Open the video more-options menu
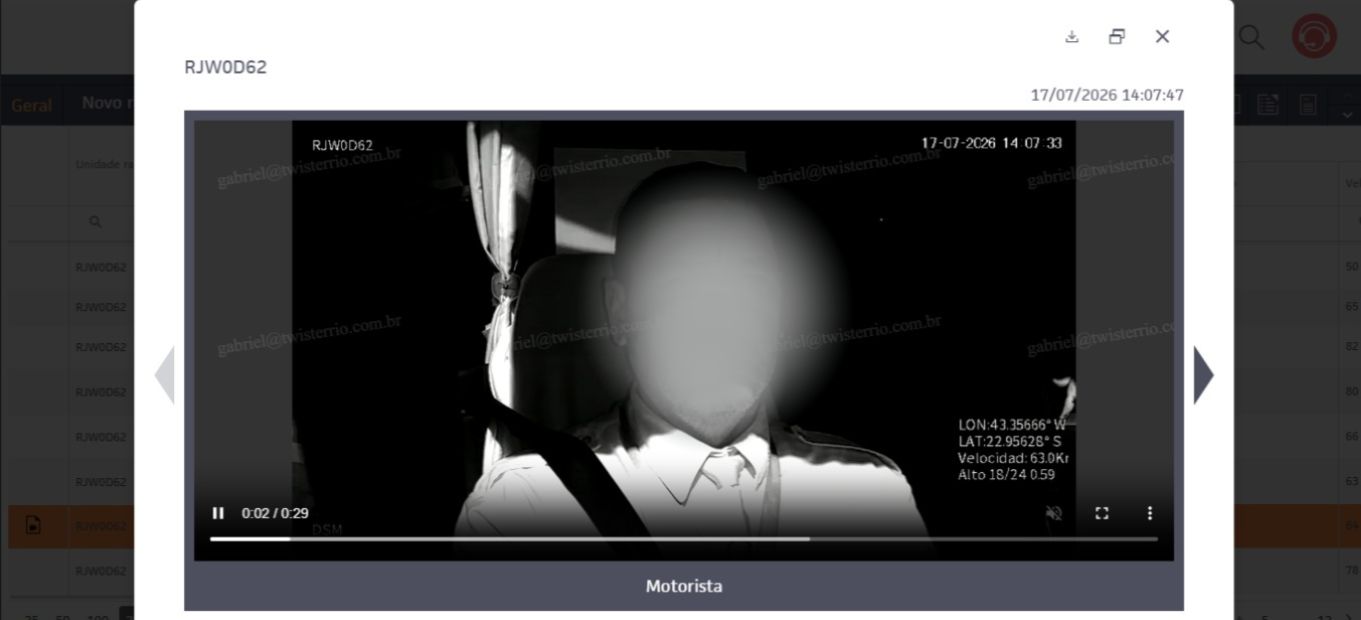Viewport: 1361px width, 620px height. tap(1150, 513)
